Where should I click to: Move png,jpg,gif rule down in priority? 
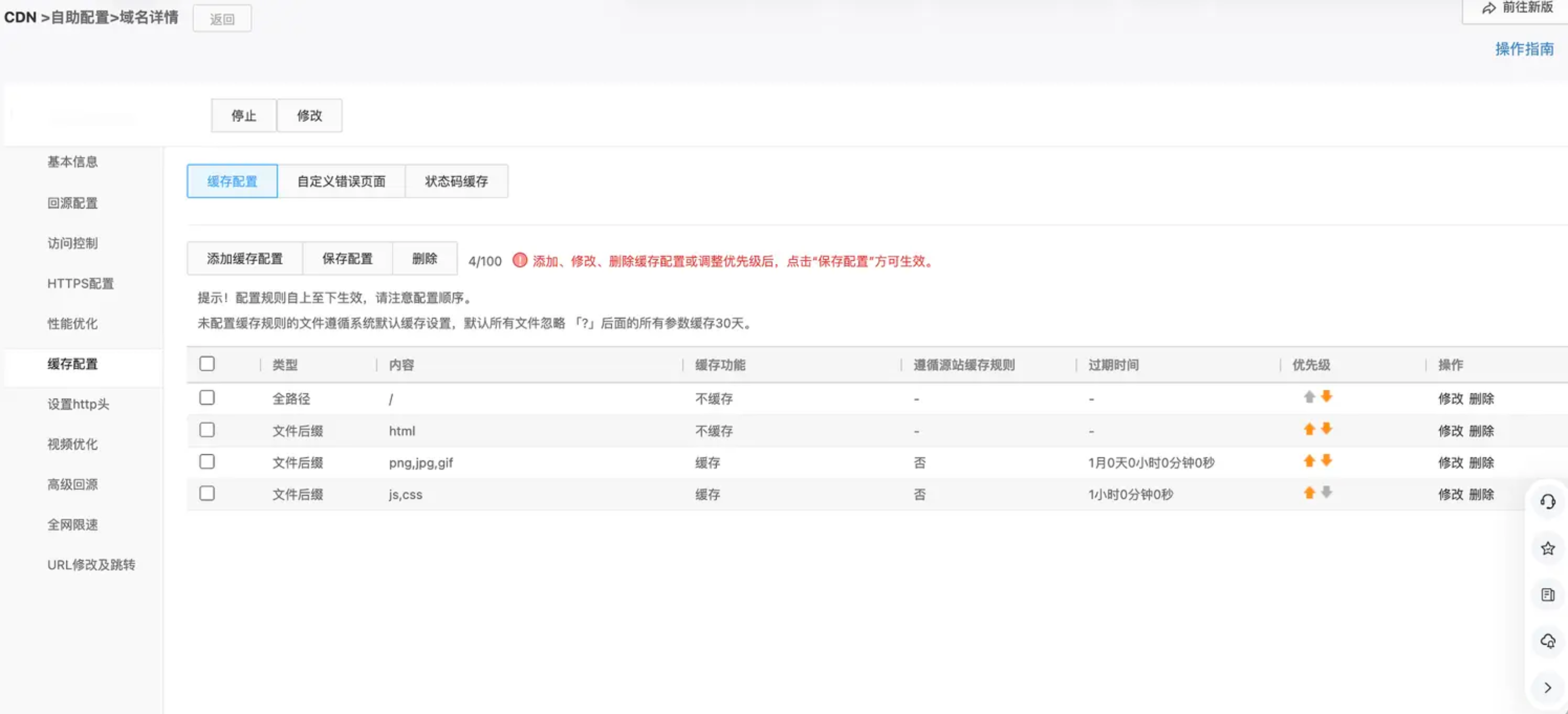tap(1326, 461)
